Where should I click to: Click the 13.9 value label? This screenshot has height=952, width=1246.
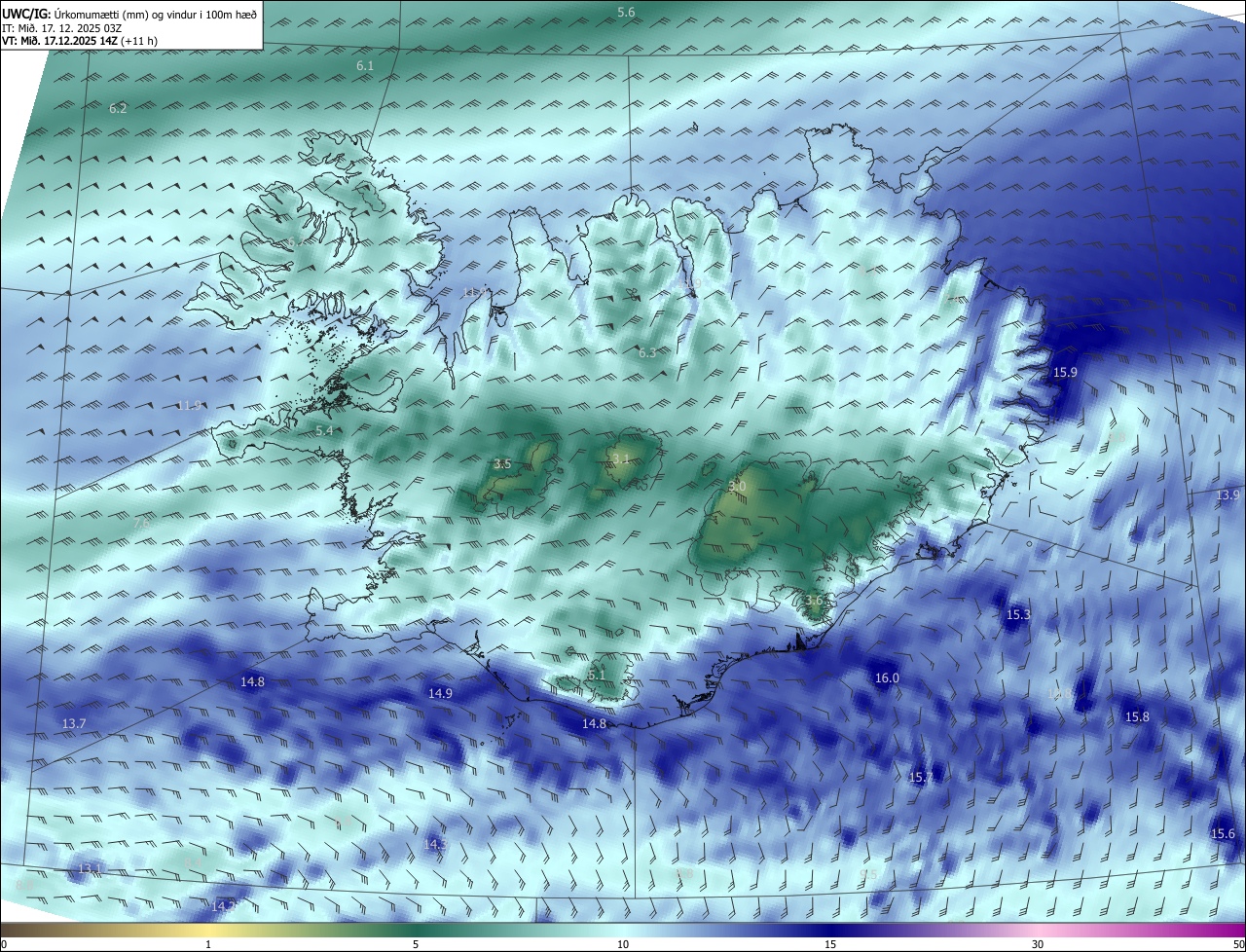1228,494
